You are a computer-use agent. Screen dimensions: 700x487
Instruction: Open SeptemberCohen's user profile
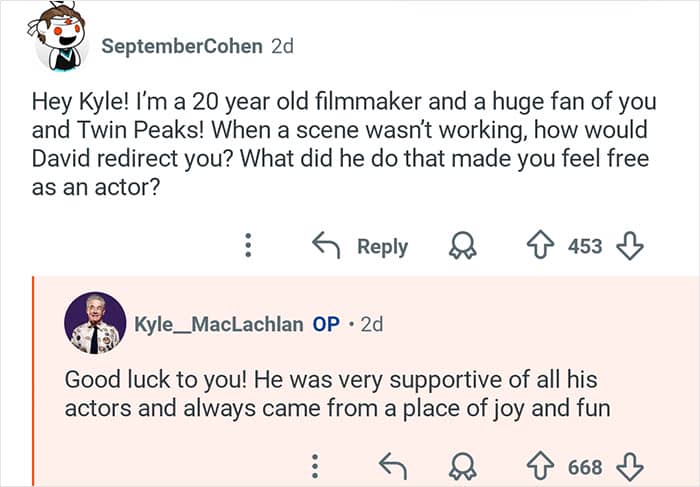(x=183, y=46)
